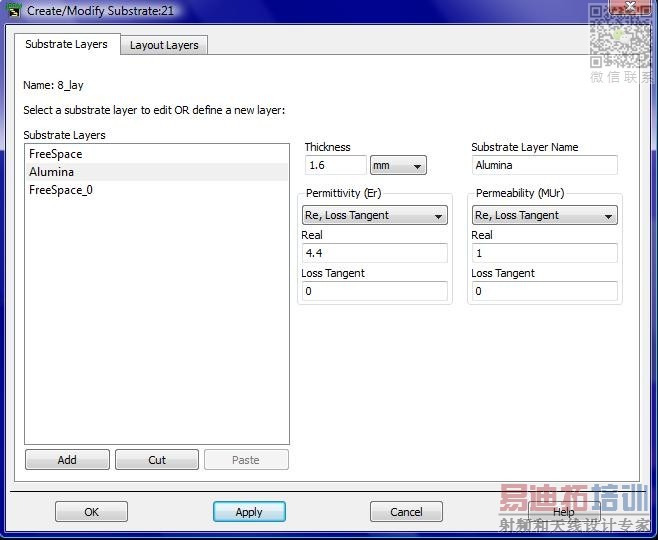Screen dimensions: 658x540
Task: Open the thickness unit mm dropdown
Action: 398,165
